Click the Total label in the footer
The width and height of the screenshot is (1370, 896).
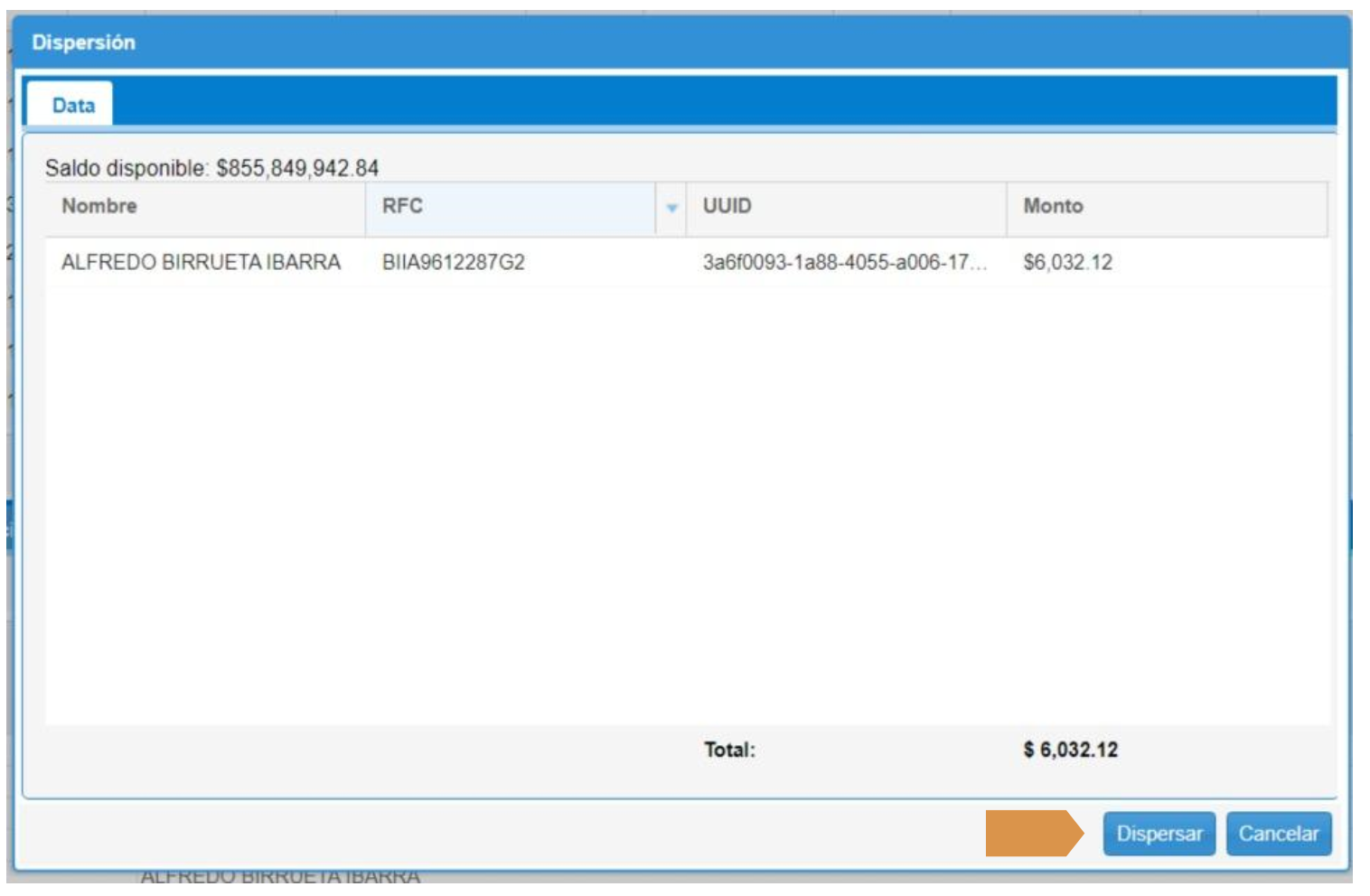[x=729, y=750]
